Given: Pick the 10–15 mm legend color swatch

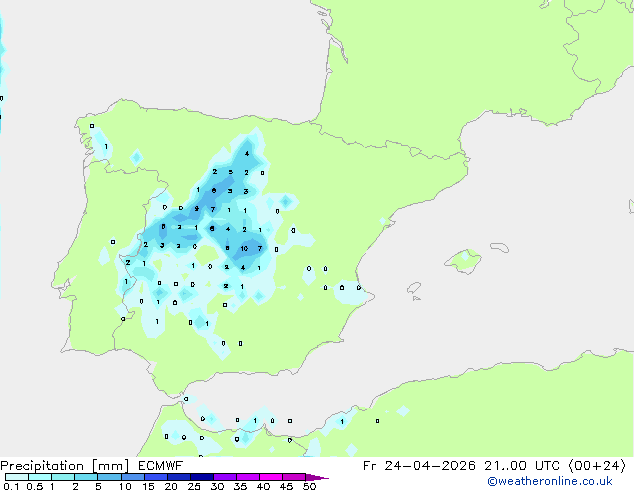Looking at the screenshot, I should [132, 477].
